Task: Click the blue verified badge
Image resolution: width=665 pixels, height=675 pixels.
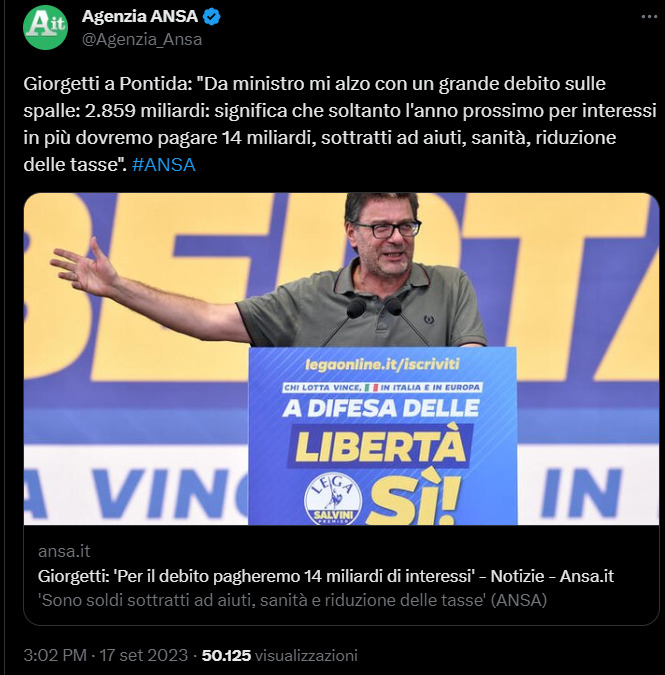Action: pos(211,17)
